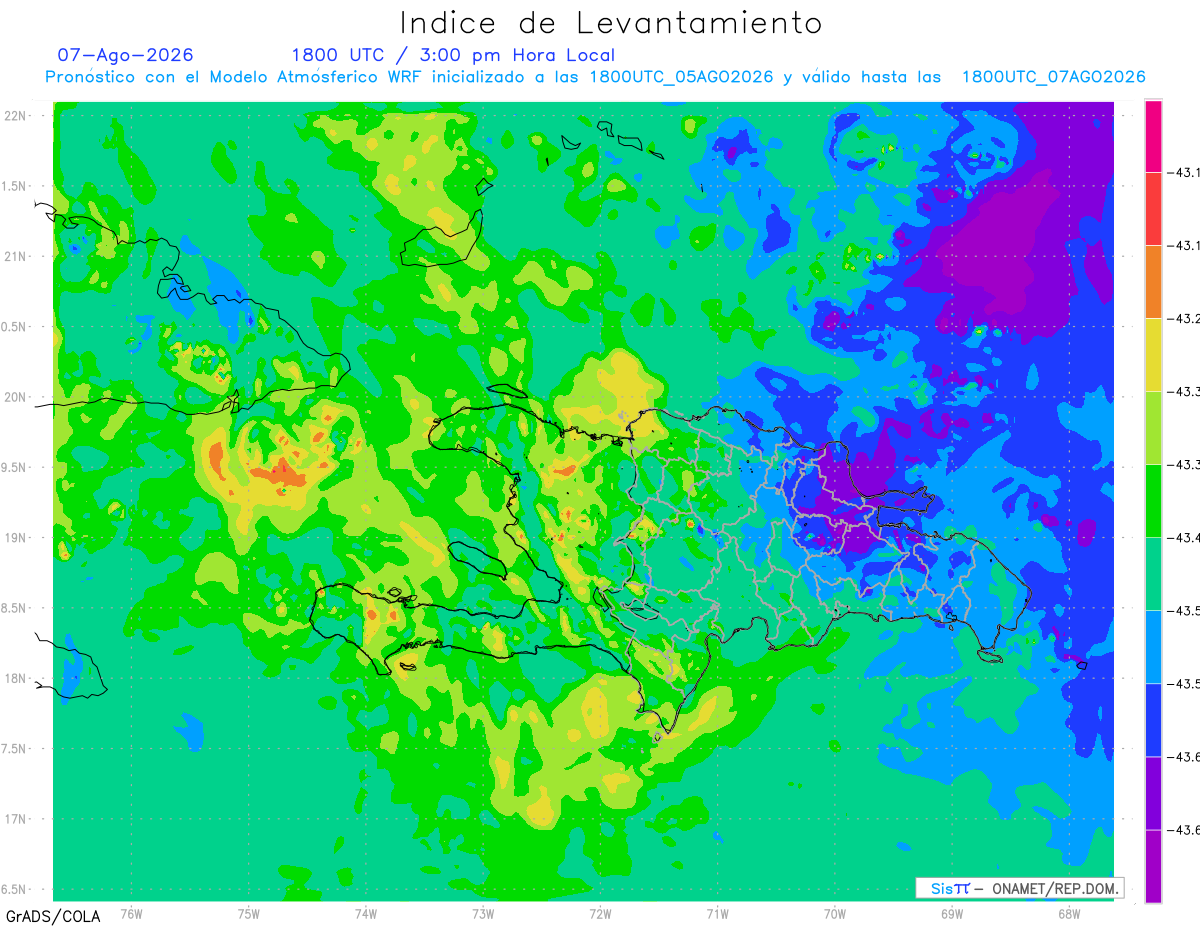Click the WRF model forecast description line
1200x927 pixels.
[595, 77]
